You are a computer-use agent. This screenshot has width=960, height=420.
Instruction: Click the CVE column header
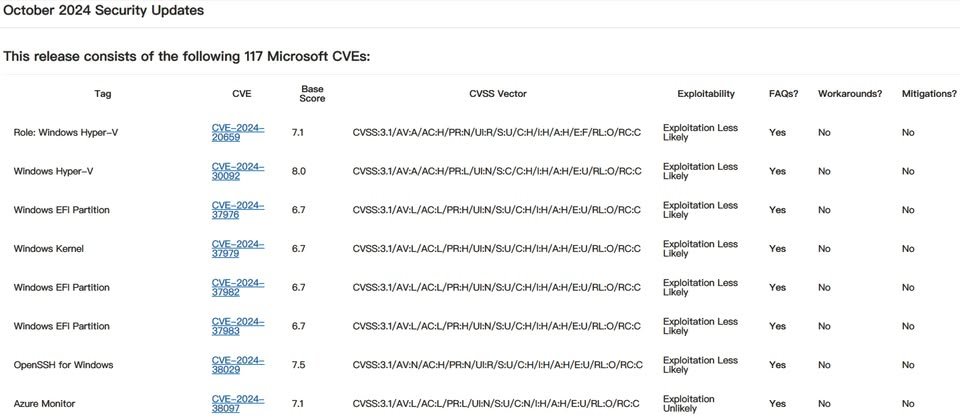click(x=242, y=94)
